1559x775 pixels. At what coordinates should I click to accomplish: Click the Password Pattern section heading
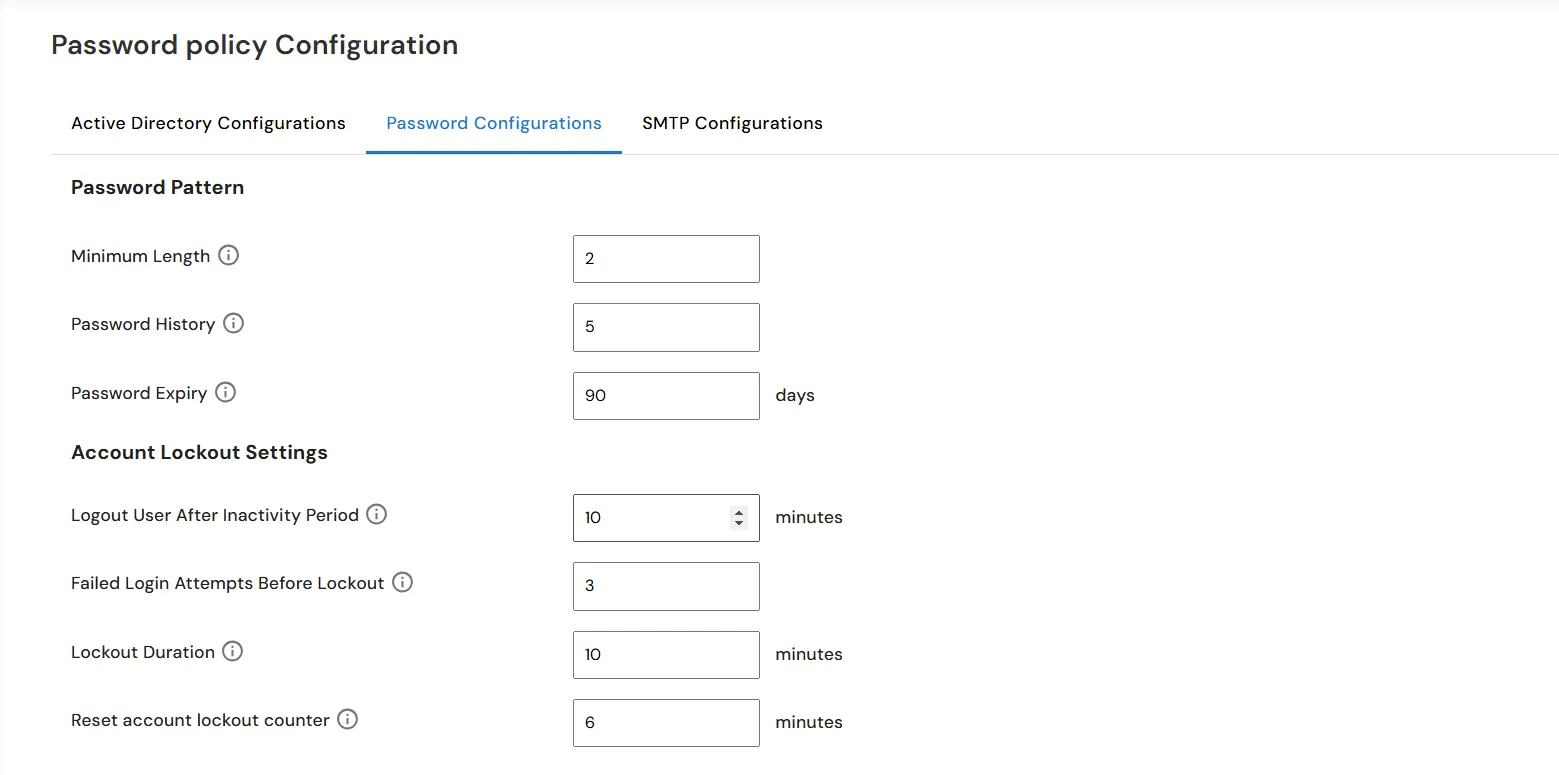click(x=157, y=187)
